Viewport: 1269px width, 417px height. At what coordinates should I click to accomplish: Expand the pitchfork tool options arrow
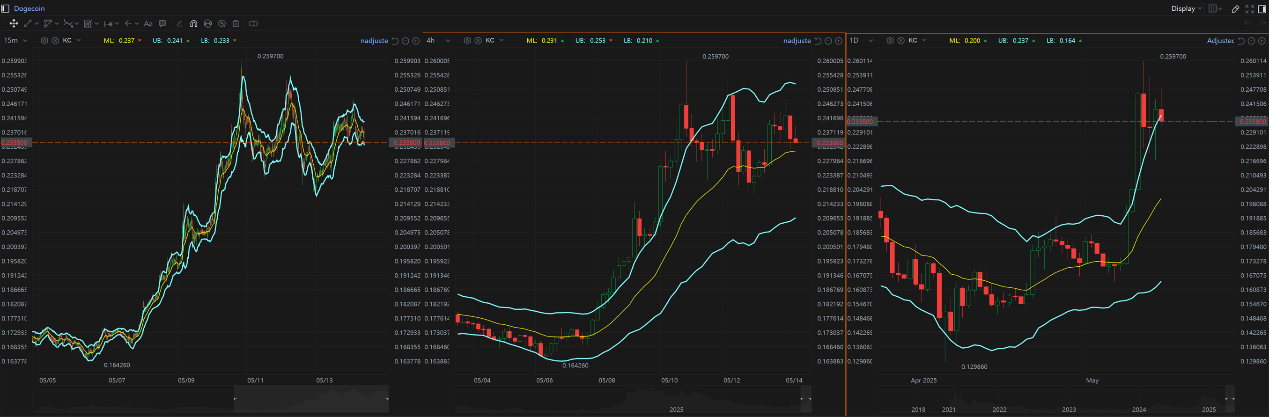click(57, 23)
